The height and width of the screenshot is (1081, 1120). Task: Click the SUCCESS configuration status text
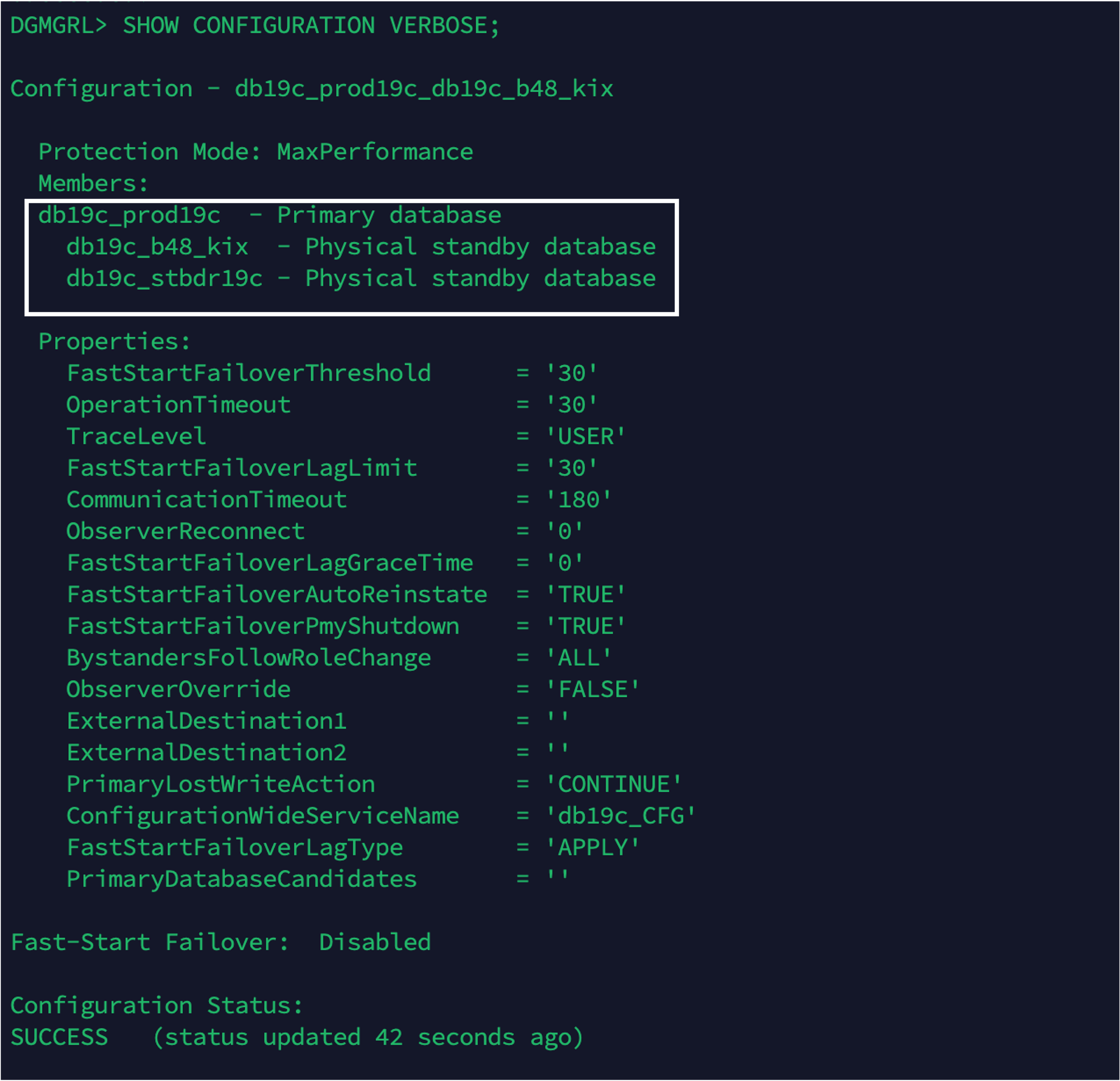59,1037
